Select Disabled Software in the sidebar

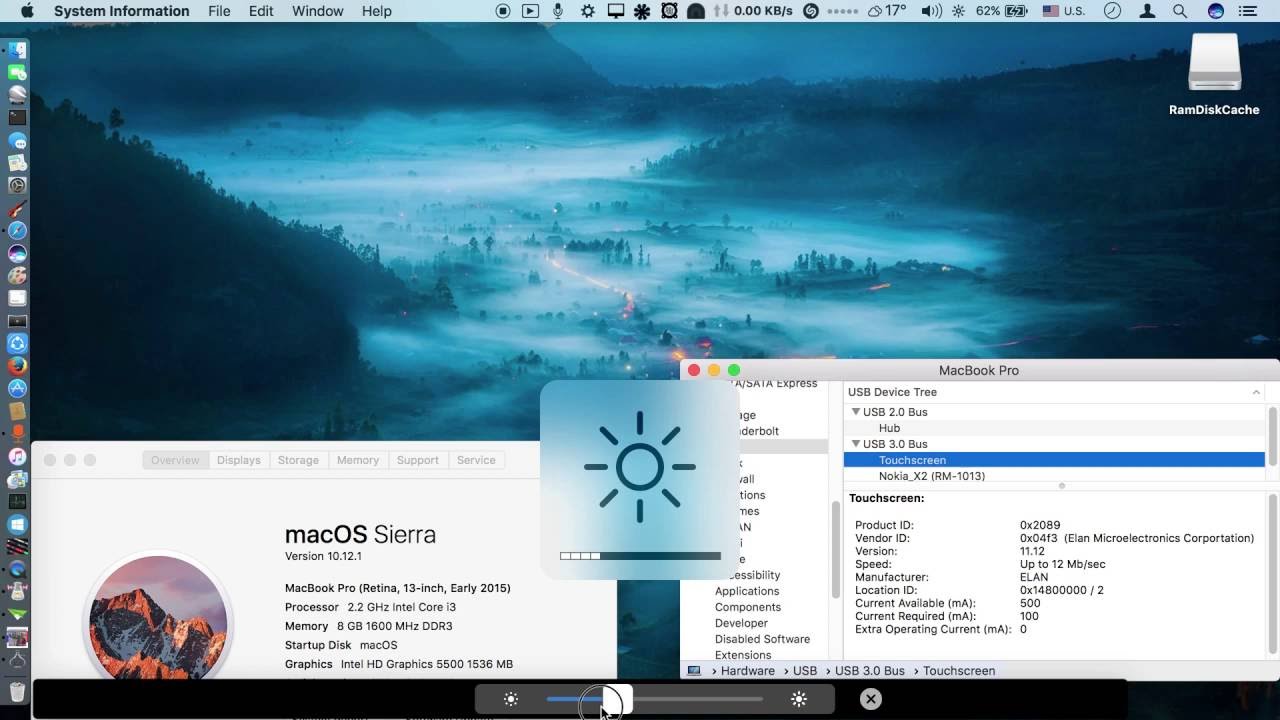[x=762, y=639]
